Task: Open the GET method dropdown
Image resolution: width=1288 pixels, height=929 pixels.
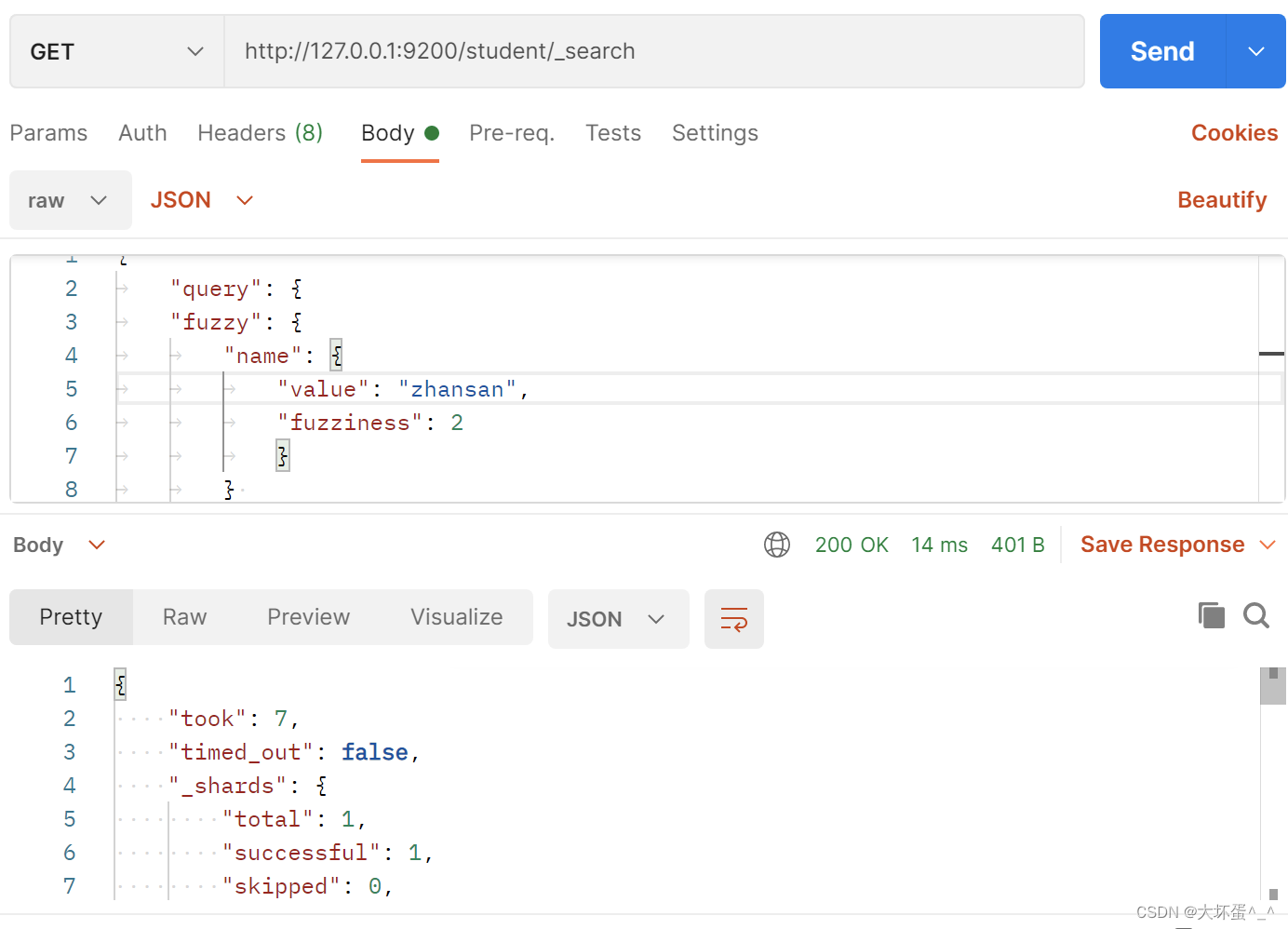Action: pos(117,51)
